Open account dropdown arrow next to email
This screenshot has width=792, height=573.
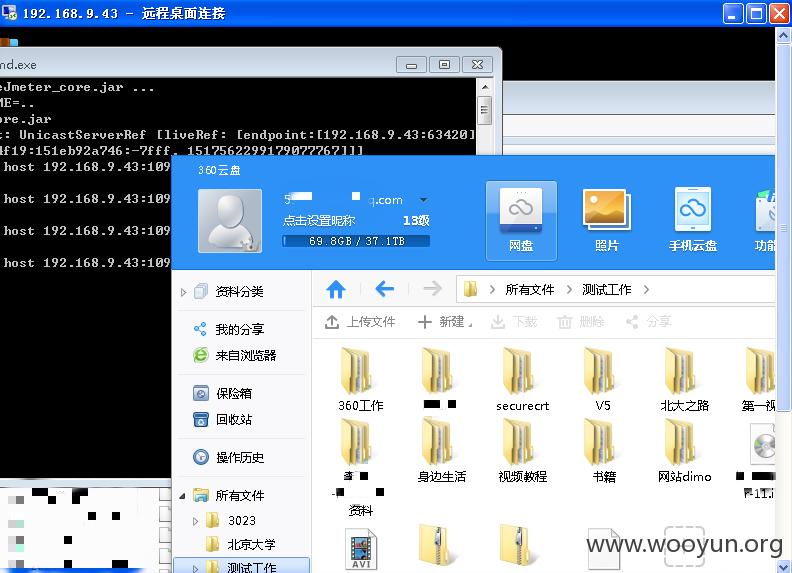(x=424, y=200)
